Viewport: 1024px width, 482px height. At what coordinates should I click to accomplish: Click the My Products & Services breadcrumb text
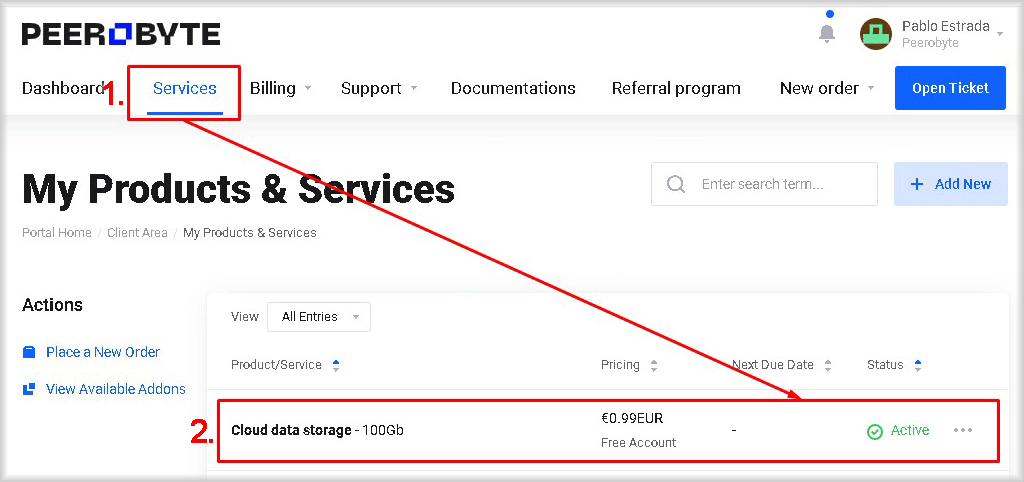pyautogui.click(x=249, y=233)
